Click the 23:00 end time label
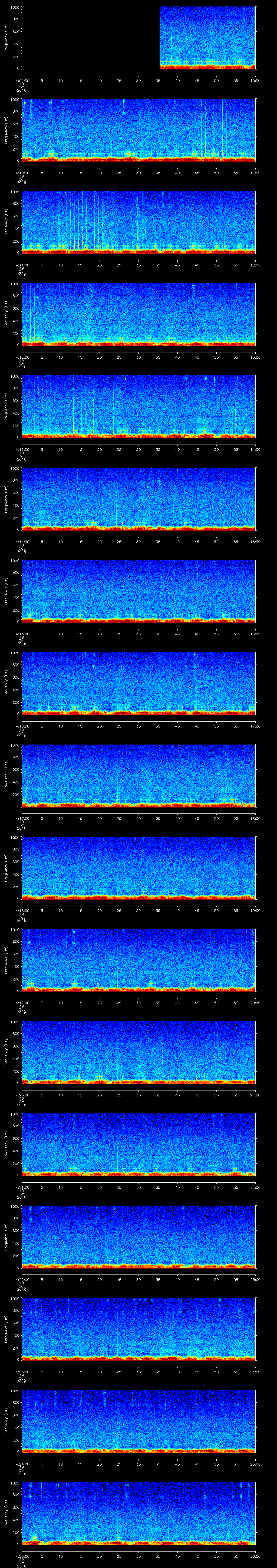This screenshot has width=277, height=1568. 255,1279
